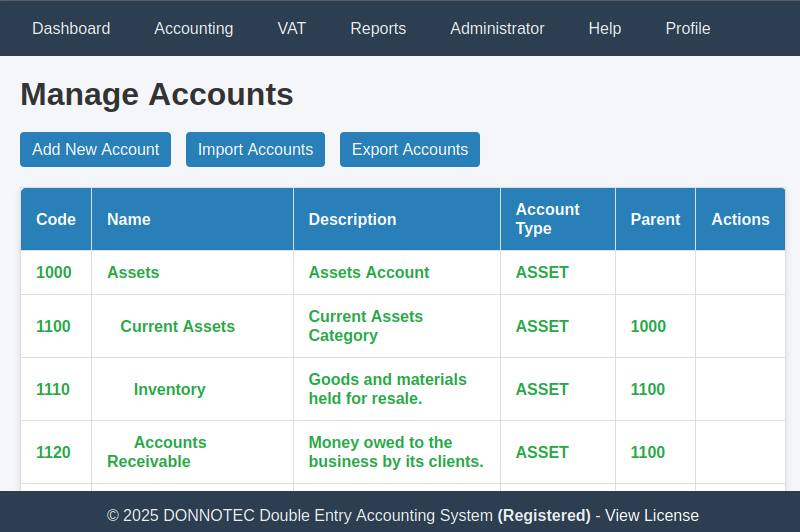
Task: Click the (Registered) footer text
Action: click(x=544, y=515)
